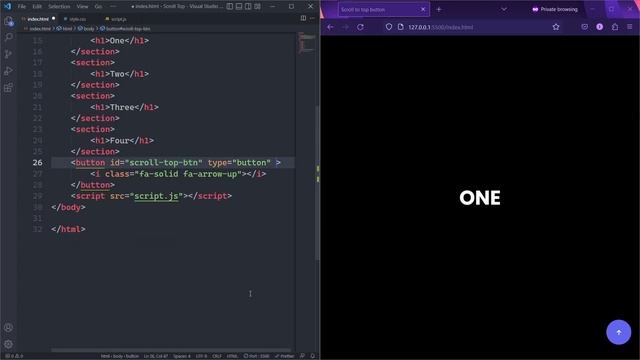Open the Manage gear in VS Code
Viewport: 640px width, 360px height.
click(x=8, y=344)
